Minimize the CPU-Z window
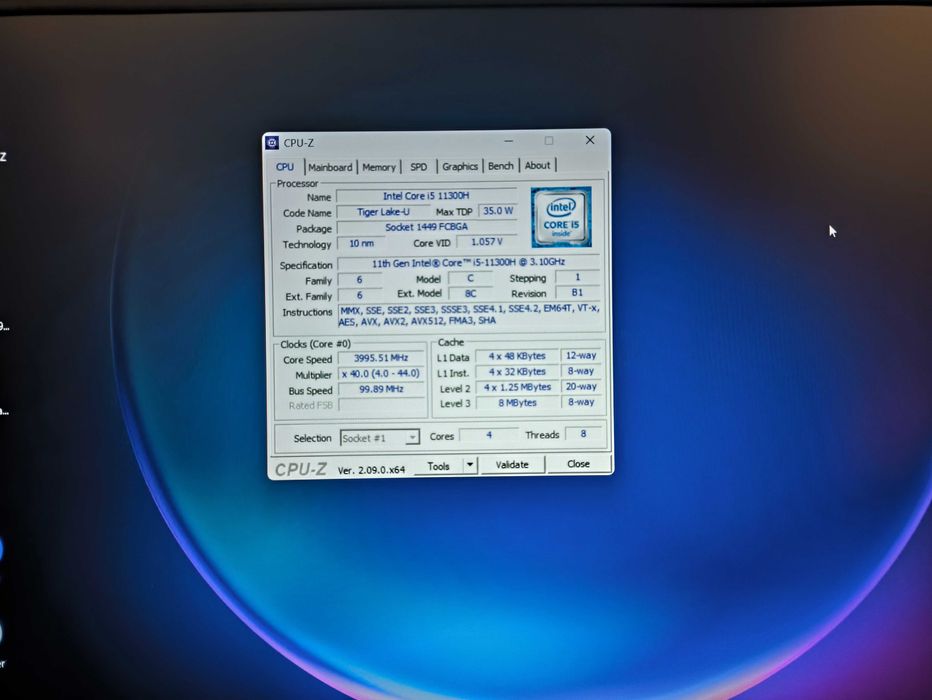Viewport: 932px width, 700px height. coord(509,141)
